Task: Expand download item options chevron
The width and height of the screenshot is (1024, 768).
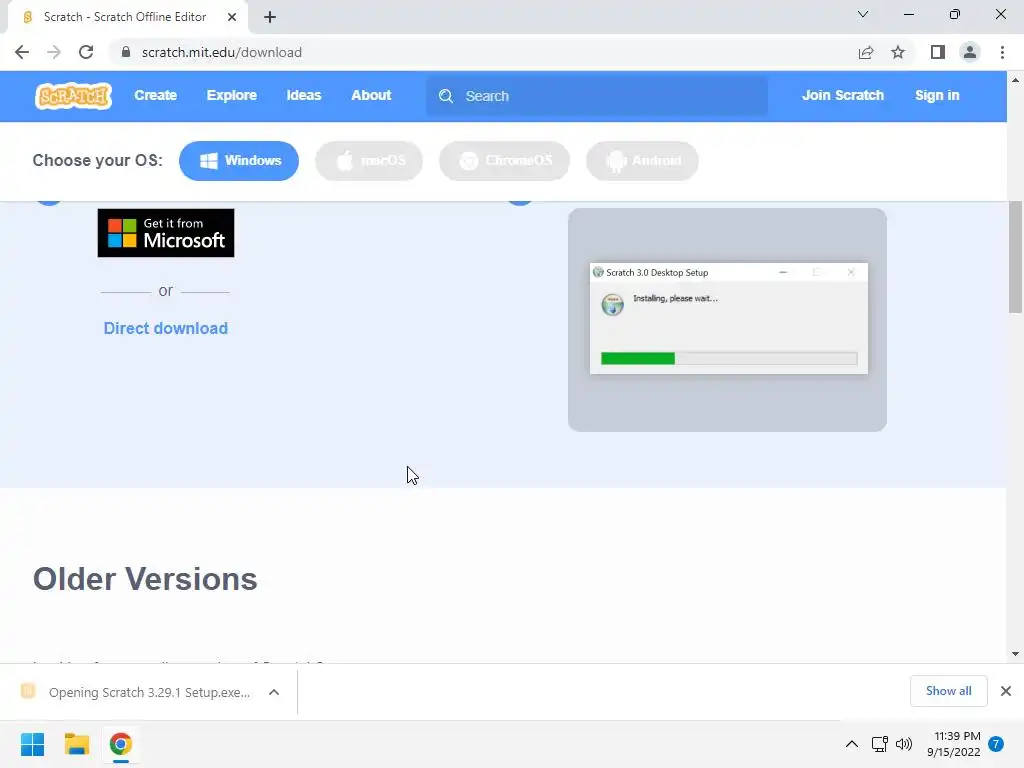Action: (274, 692)
